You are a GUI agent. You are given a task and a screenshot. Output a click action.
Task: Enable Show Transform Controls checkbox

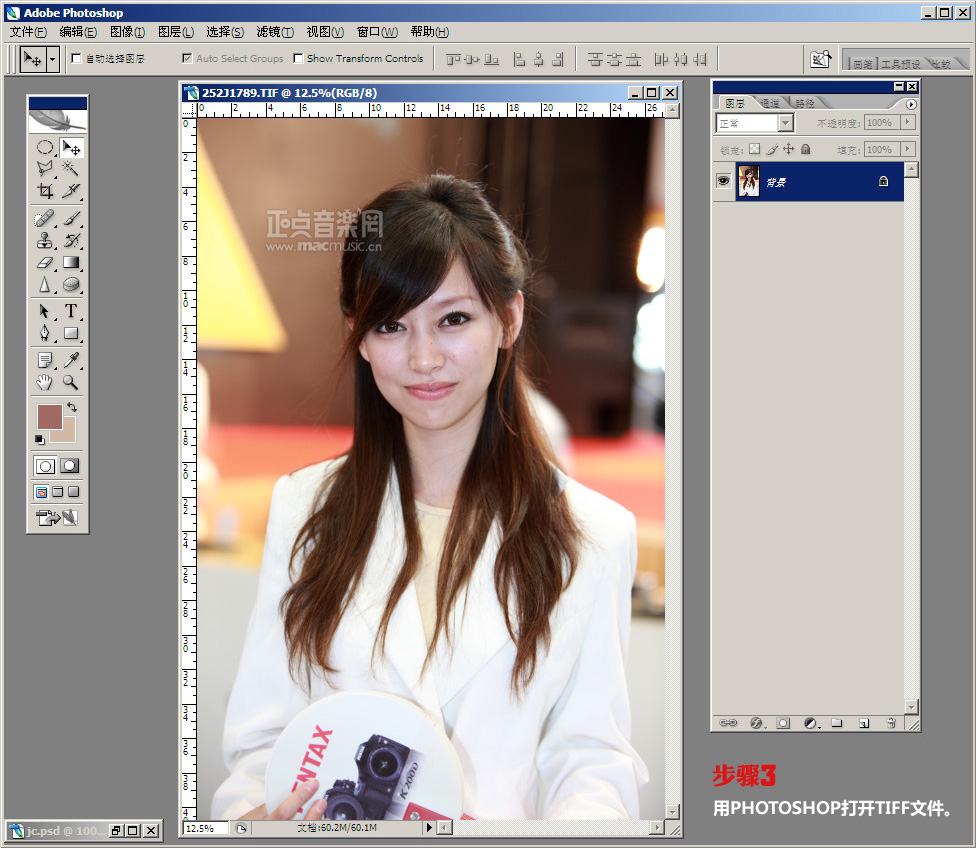tap(298, 59)
